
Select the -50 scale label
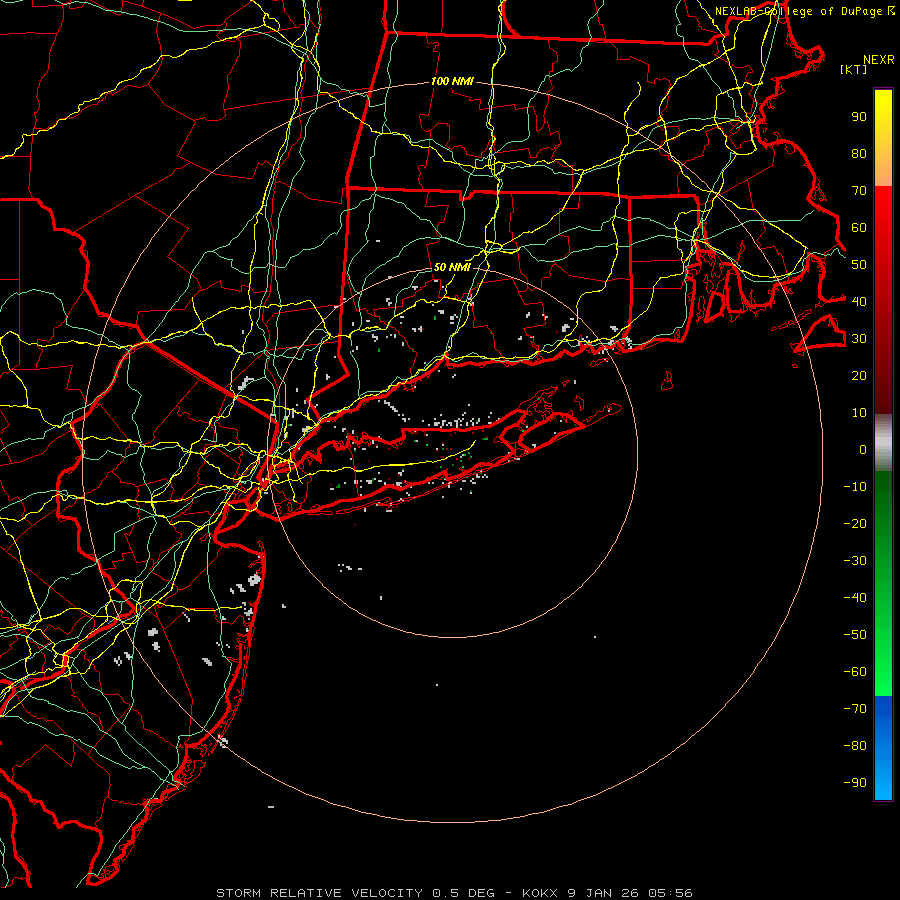[855, 635]
